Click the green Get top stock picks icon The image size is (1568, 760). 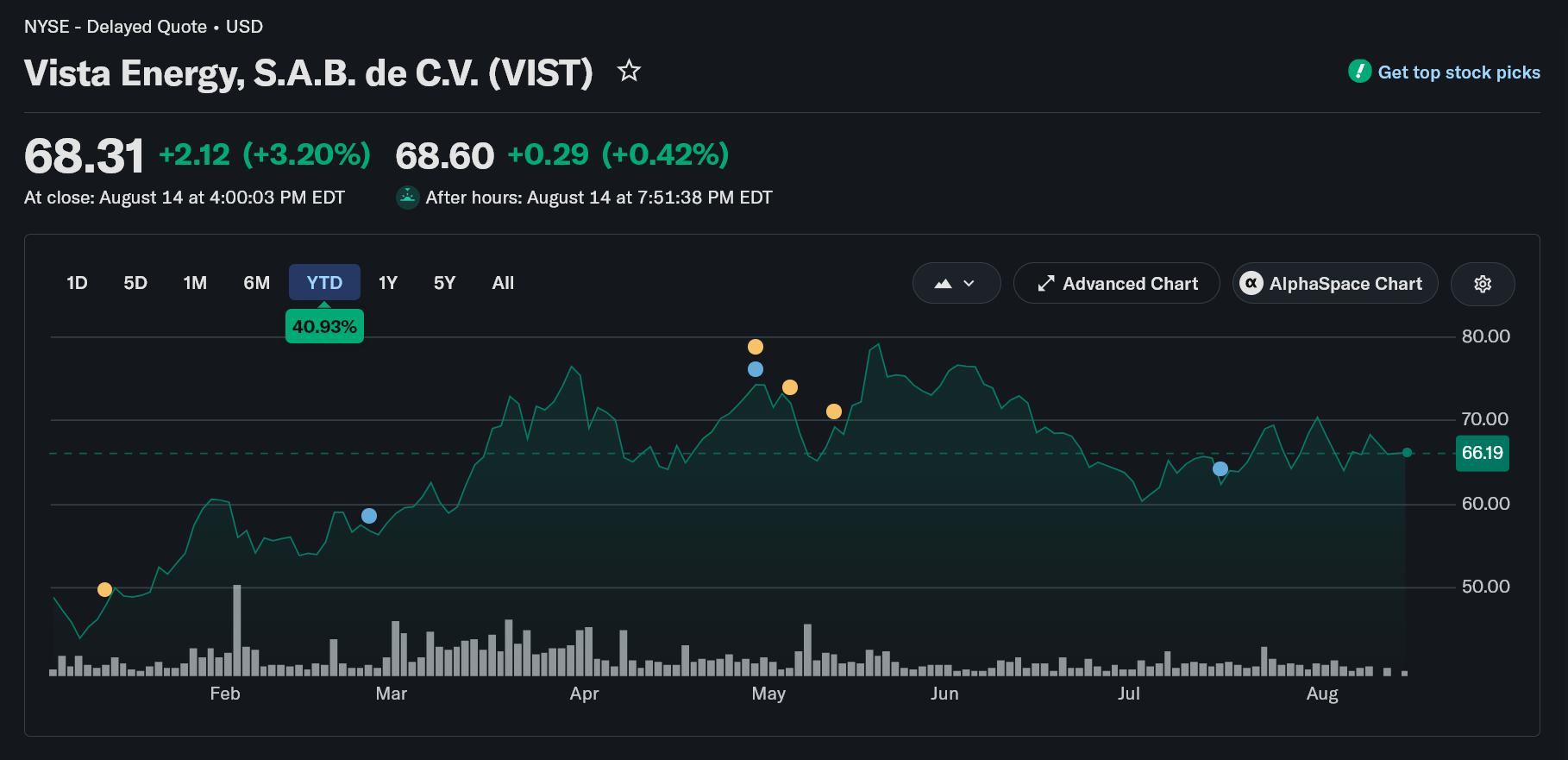pyautogui.click(x=1360, y=72)
